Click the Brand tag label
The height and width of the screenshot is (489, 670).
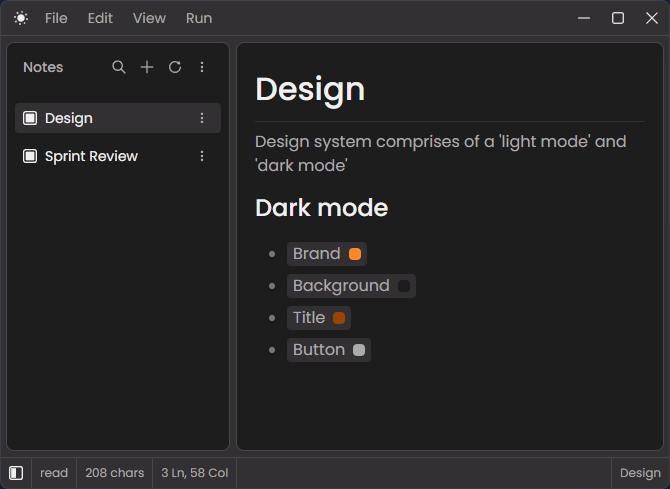pos(317,254)
